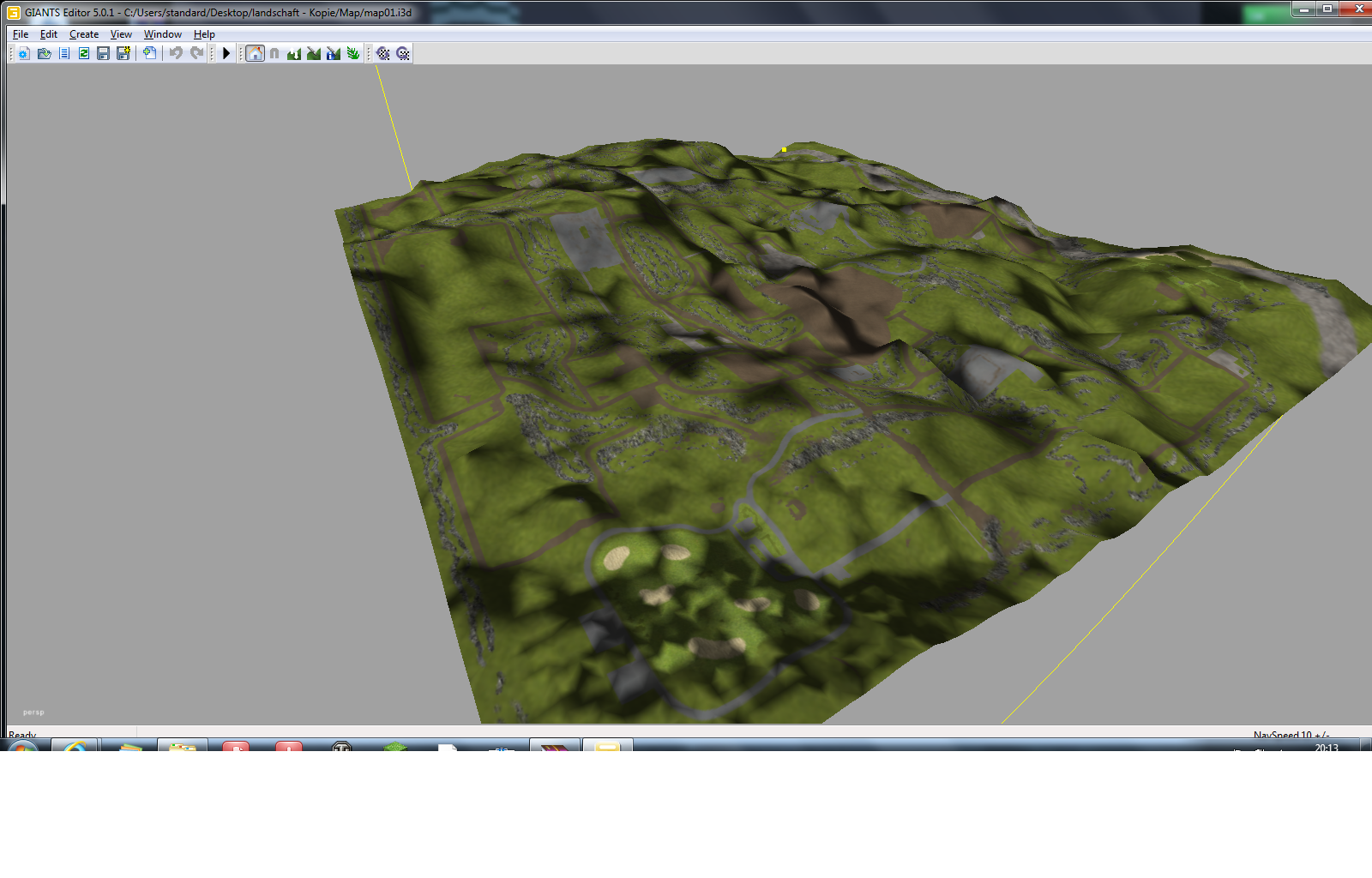
Task: Select the terrain foliage paint icon
Action: 353,53
